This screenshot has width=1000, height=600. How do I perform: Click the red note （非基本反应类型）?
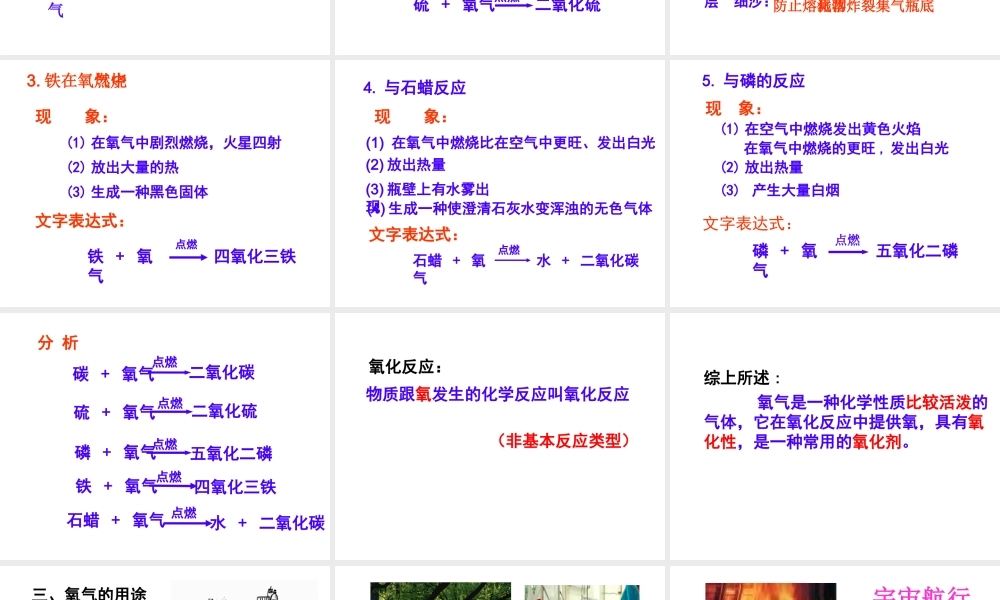(x=564, y=441)
